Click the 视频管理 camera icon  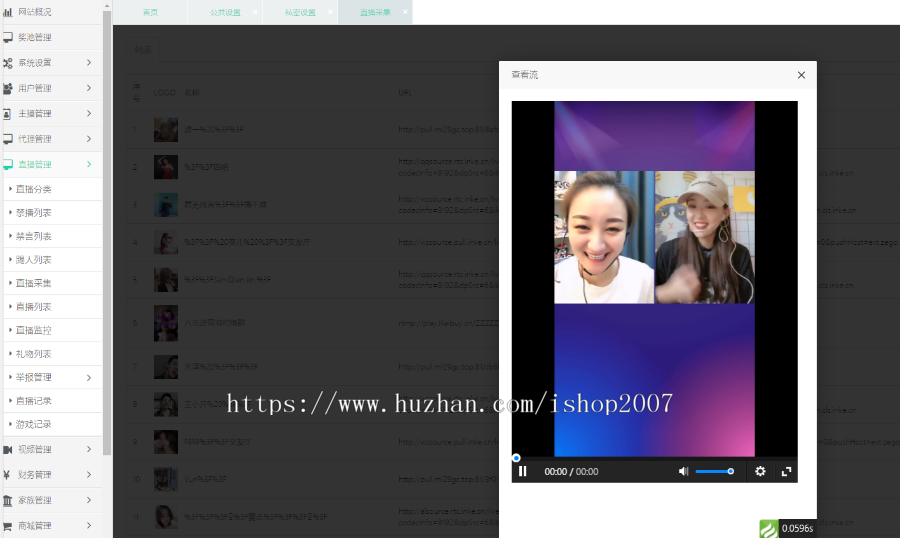[8, 449]
